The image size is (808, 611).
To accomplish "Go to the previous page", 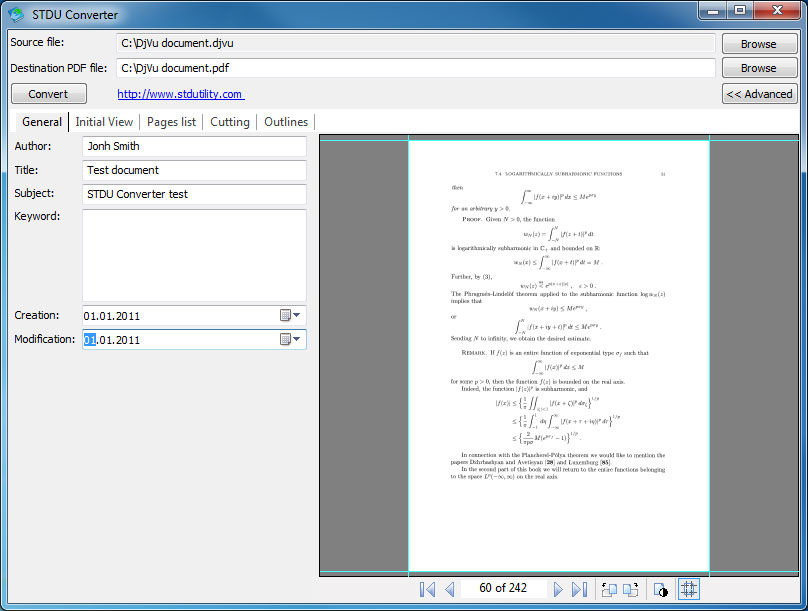I will point(450,589).
